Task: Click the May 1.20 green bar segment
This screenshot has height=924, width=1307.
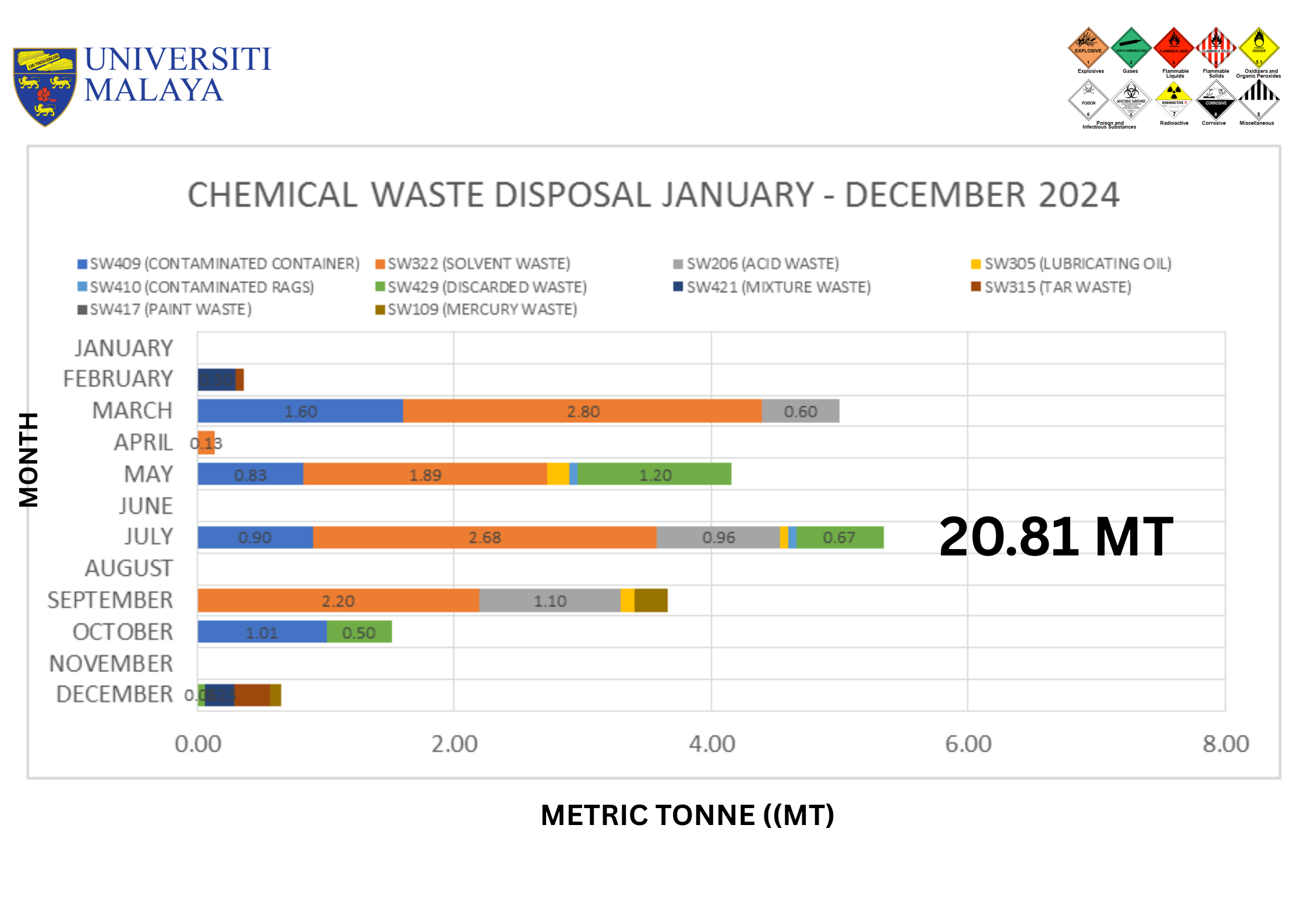Action: (x=654, y=475)
